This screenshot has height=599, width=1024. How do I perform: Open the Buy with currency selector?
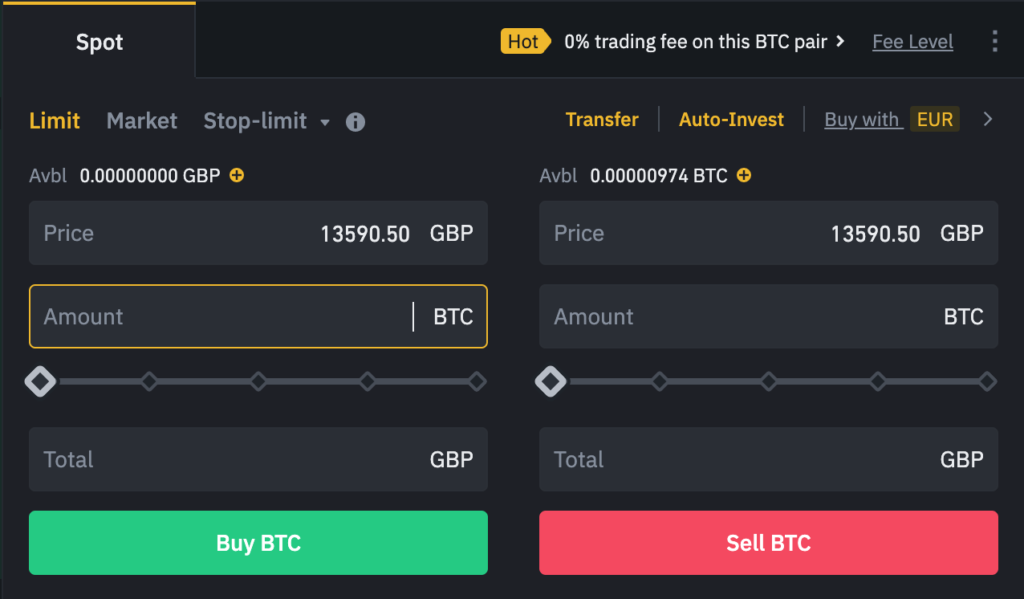click(x=862, y=119)
